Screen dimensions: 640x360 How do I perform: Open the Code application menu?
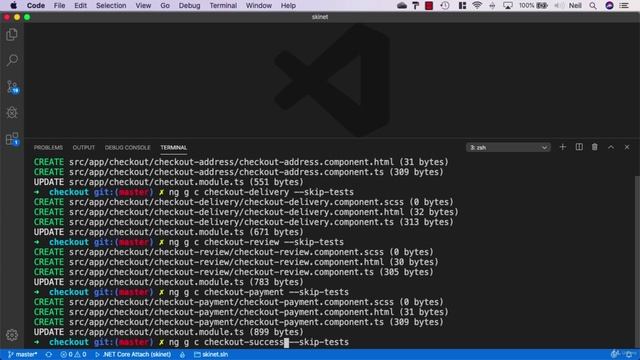[36, 6]
